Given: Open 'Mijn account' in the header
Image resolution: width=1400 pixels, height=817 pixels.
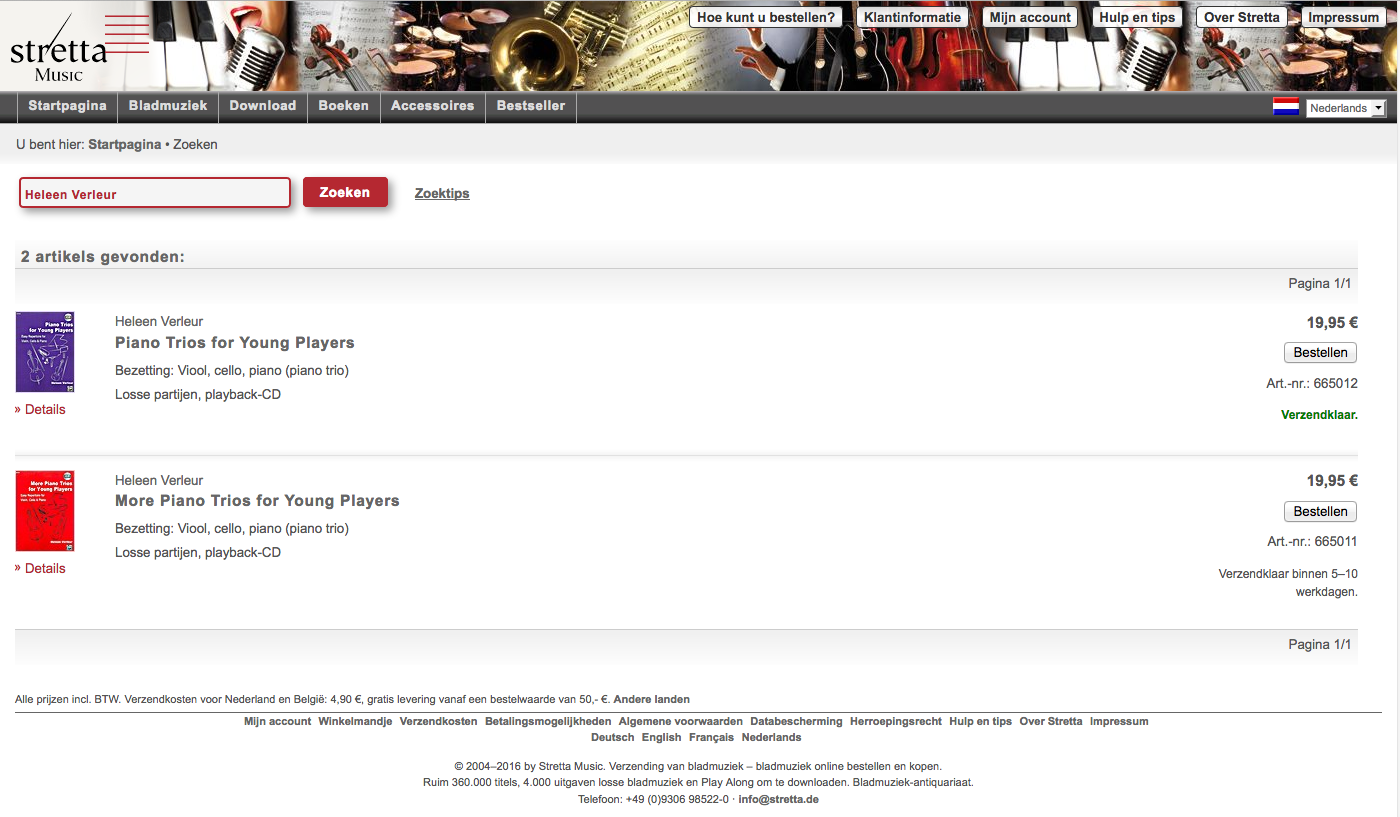Looking at the screenshot, I should (1030, 17).
